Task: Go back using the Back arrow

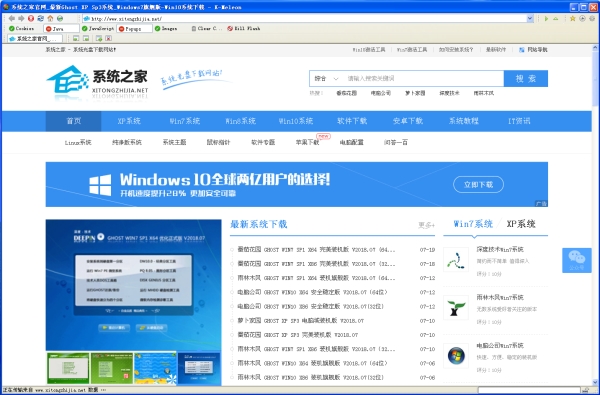Action: click(x=11, y=18)
